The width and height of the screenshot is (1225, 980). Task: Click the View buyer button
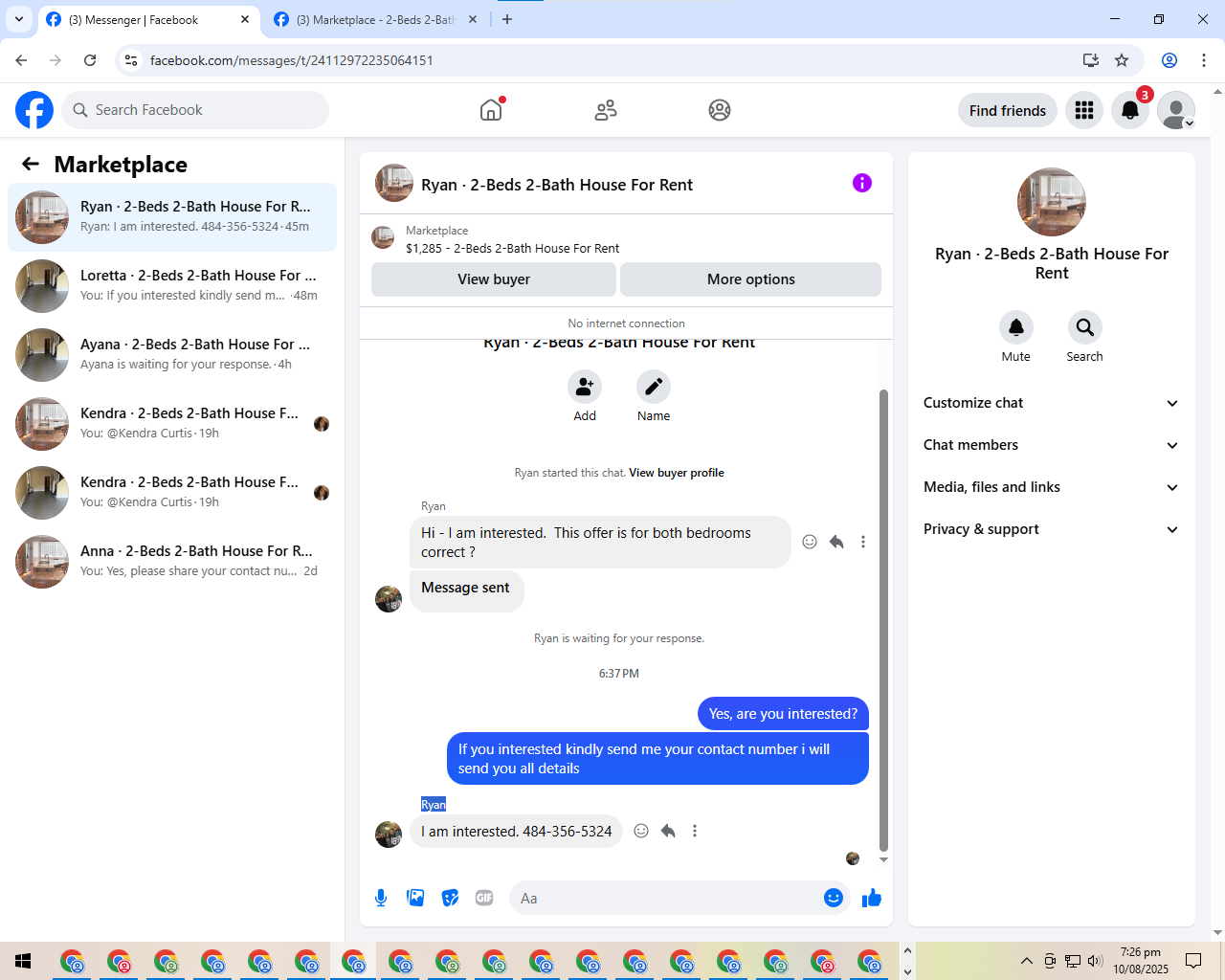click(x=494, y=279)
